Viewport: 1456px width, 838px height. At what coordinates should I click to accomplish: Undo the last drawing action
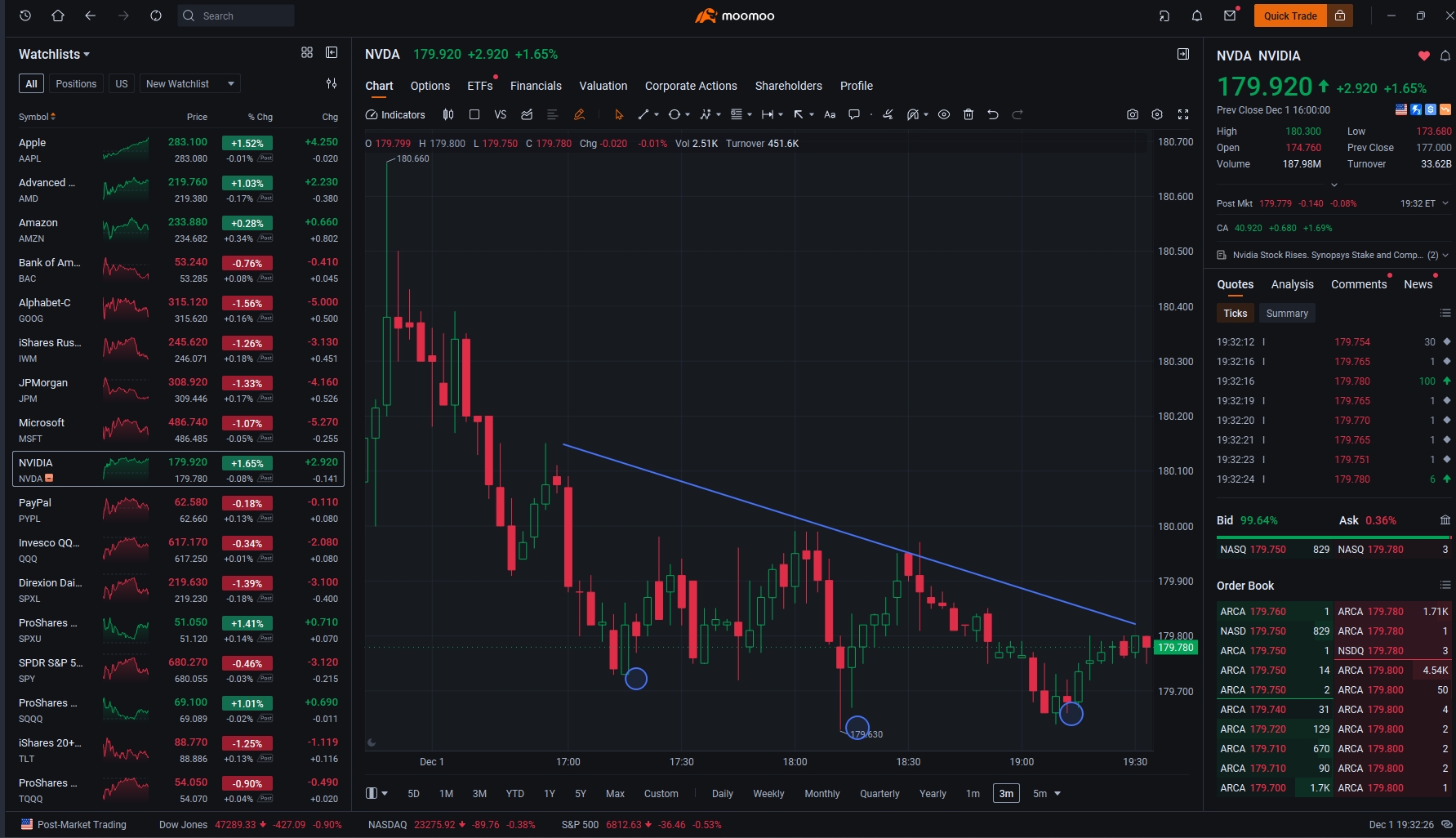(x=993, y=115)
